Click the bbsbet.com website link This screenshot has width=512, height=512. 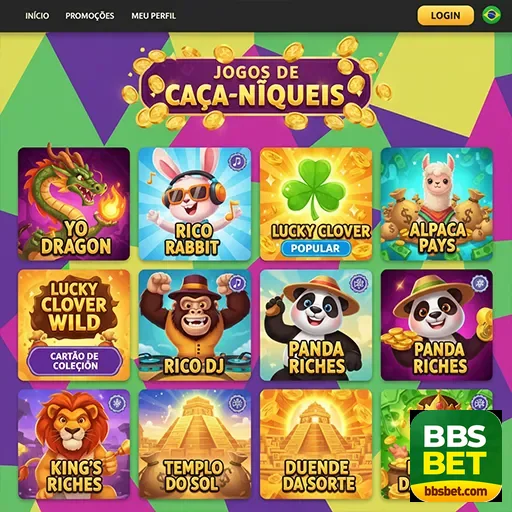click(456, 491)
